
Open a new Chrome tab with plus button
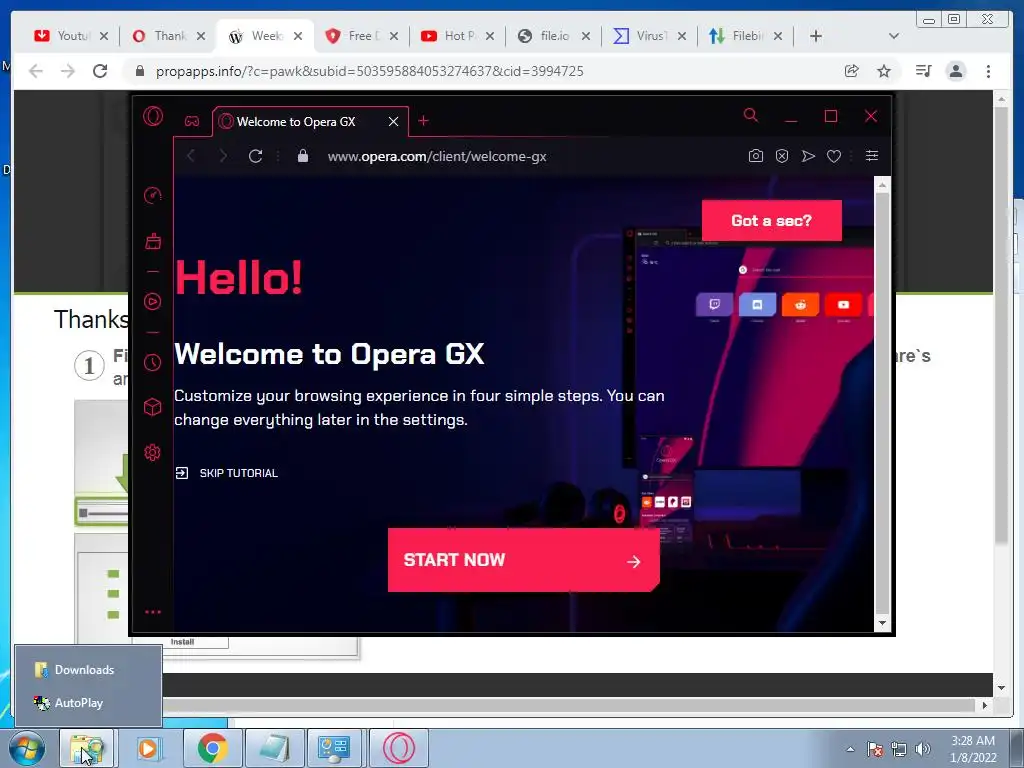point(816,36)
